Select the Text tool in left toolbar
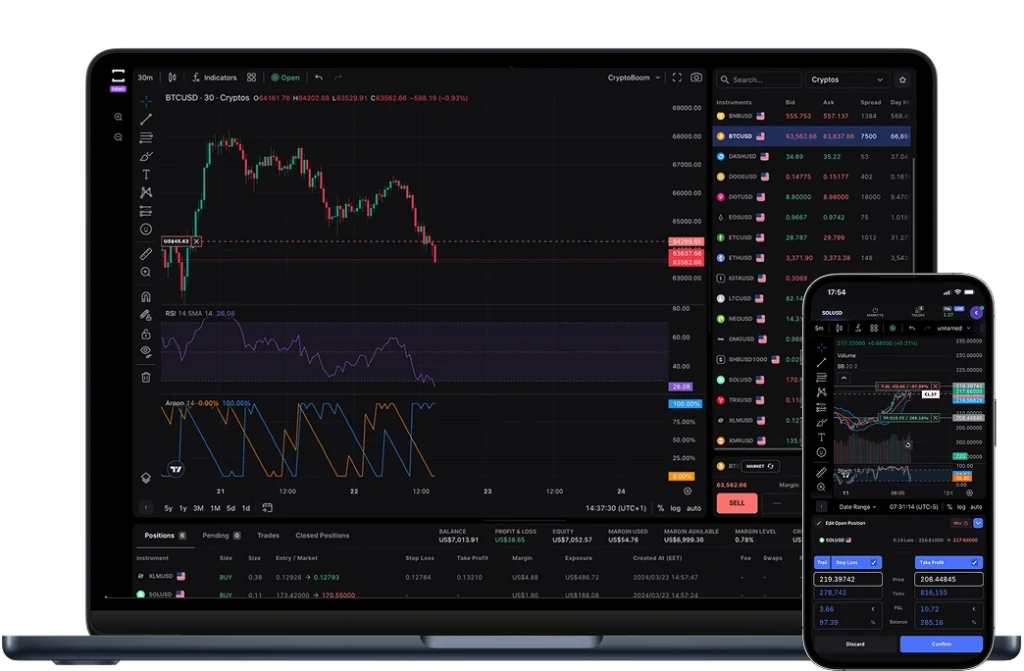This screenshot has width=1024, height=671. tap(146, 174)
